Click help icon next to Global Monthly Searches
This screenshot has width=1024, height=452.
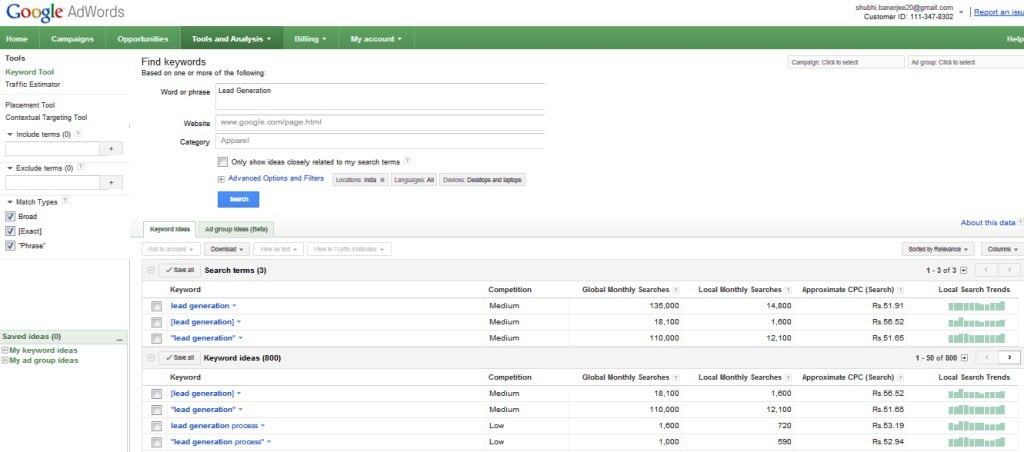coord(677,290)
